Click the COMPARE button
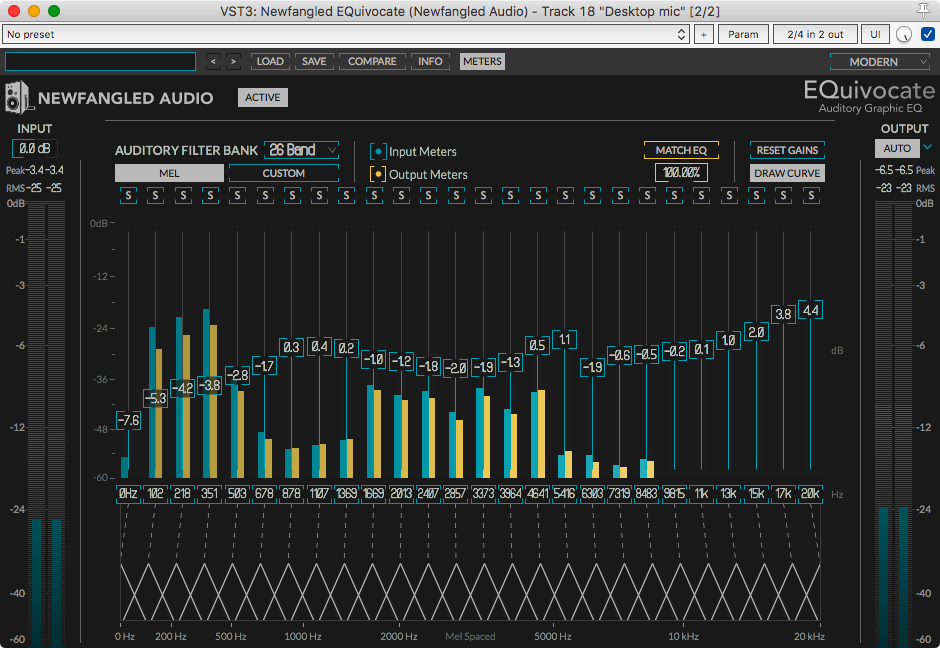Screen dimensions: 940x648 click(x=372, y=61)
